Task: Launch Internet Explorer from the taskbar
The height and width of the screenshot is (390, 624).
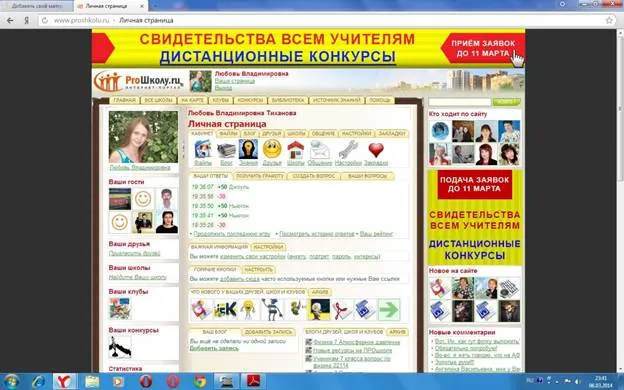Action: coord(39,382)
